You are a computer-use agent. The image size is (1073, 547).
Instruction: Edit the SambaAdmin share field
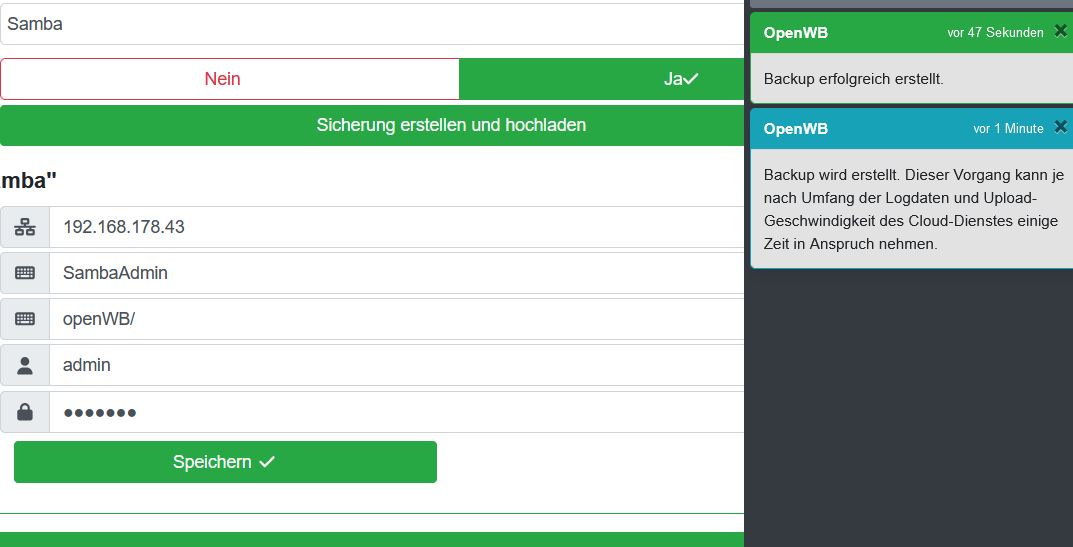pos(396,273)
